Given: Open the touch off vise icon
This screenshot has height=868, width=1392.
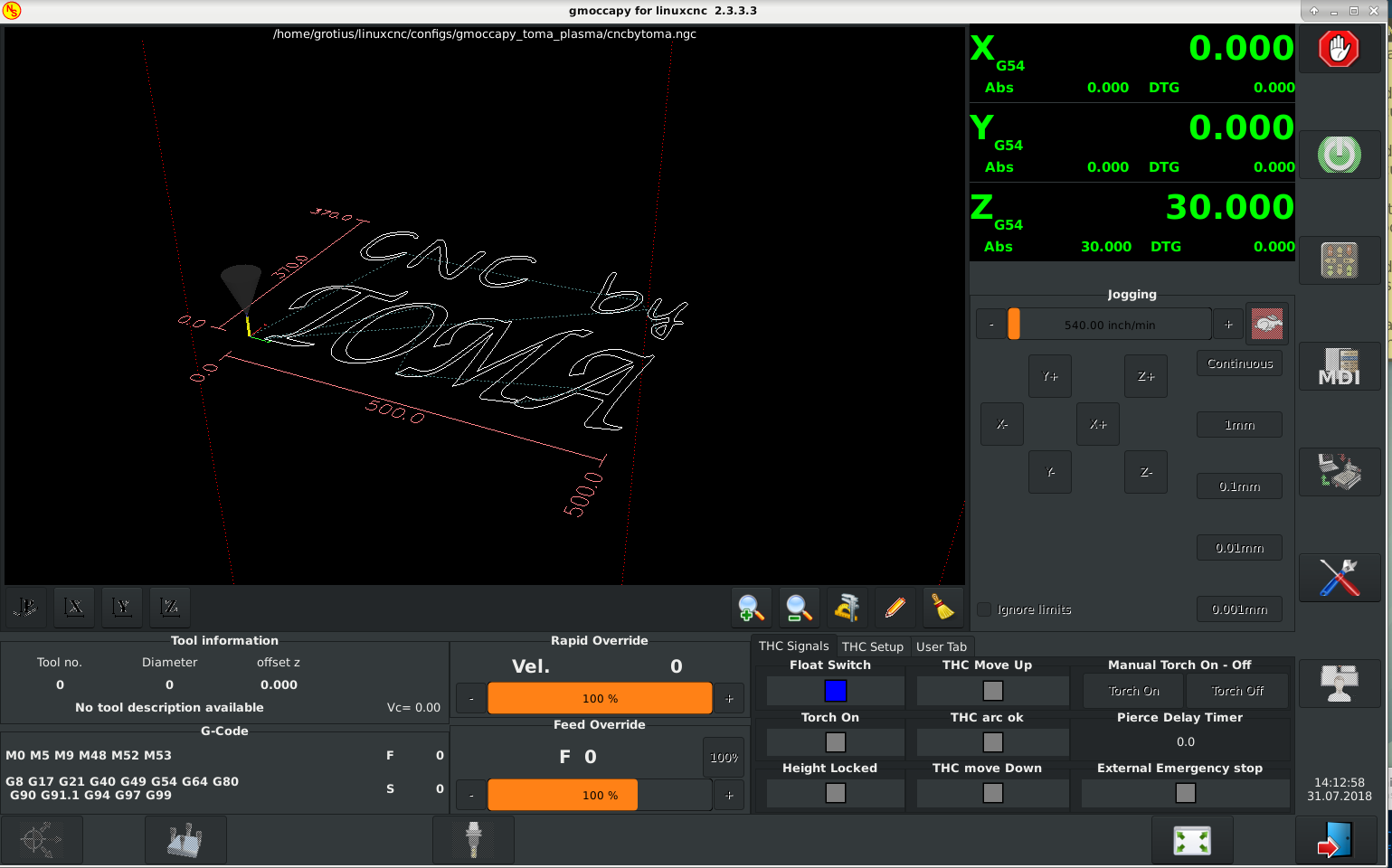Looking at the screenshot, I should point(185,840).
